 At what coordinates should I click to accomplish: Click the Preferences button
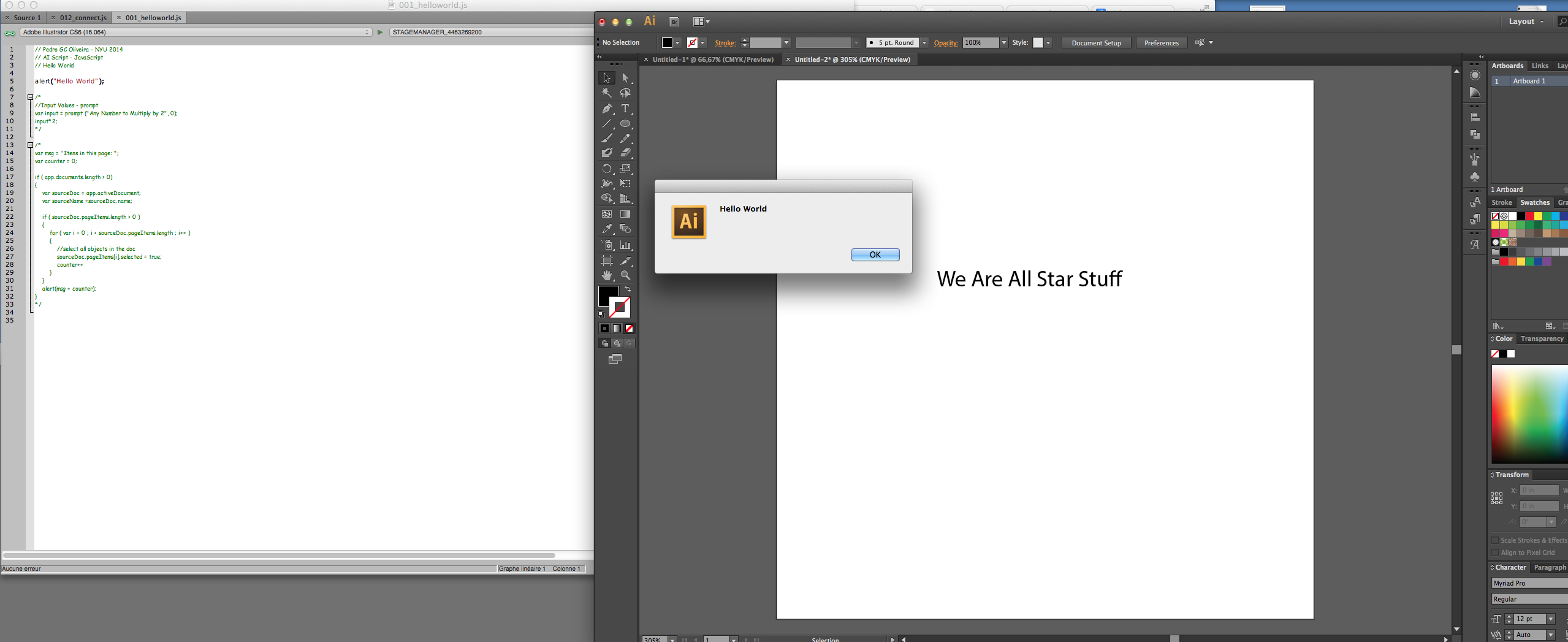pos(1161,43)
